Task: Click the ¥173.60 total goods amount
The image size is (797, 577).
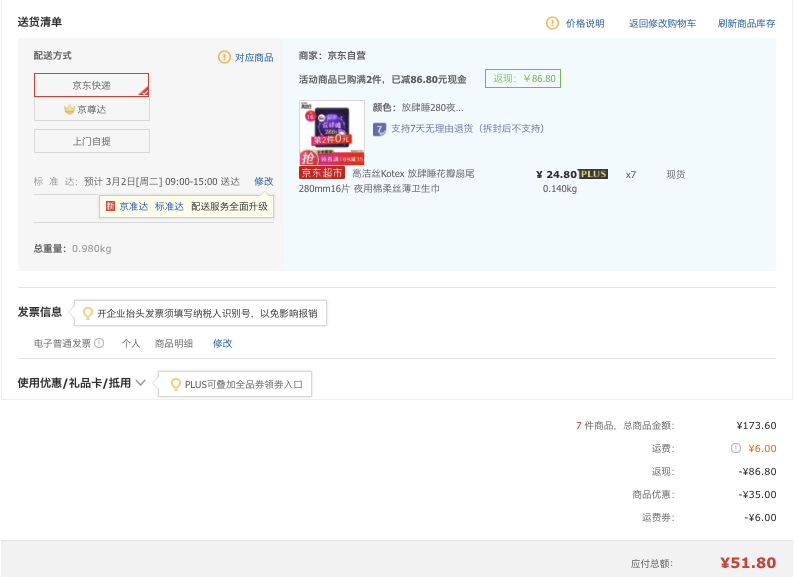Action: [756, 426]
